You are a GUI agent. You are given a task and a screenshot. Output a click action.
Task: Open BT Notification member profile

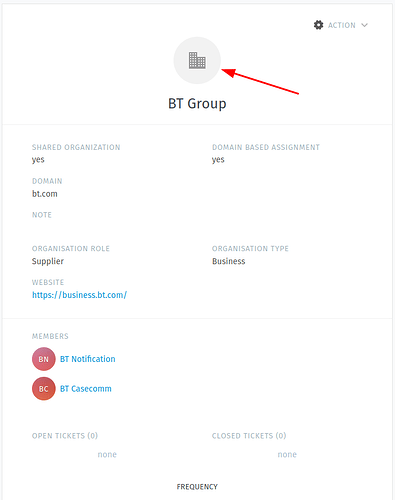tap(88, 359)
